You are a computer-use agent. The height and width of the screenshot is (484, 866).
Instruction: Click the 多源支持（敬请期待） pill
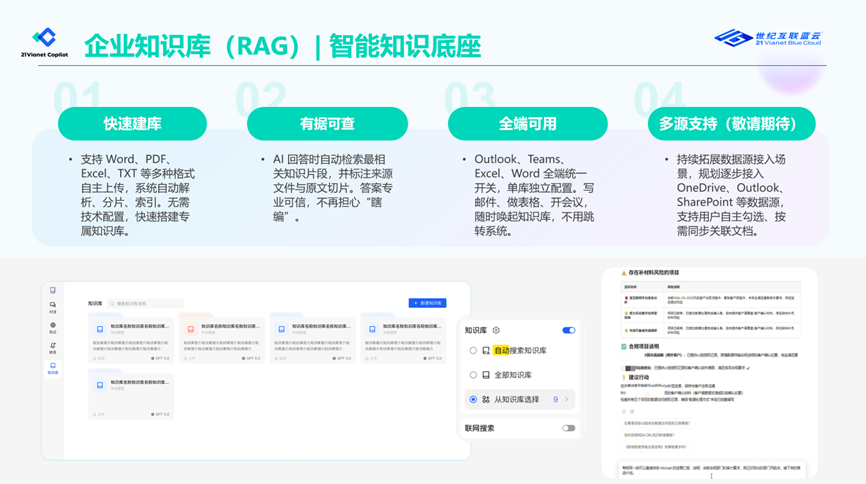coord(730,124)
